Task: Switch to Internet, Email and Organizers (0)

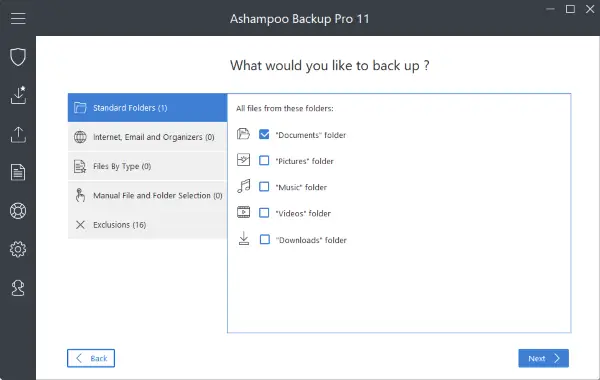Action: tap(147, 137)
